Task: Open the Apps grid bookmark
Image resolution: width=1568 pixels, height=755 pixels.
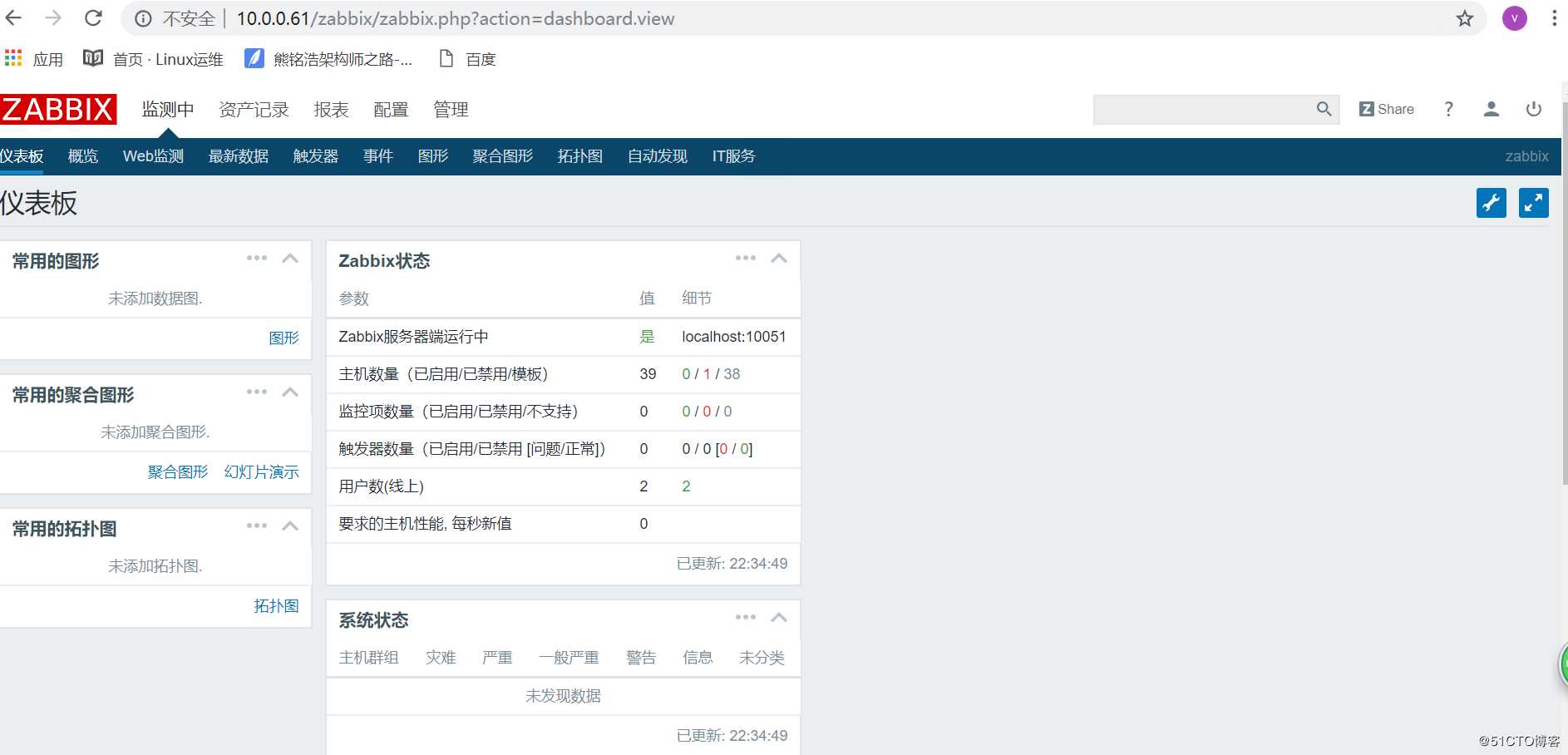Action: (x=34, y=59)
